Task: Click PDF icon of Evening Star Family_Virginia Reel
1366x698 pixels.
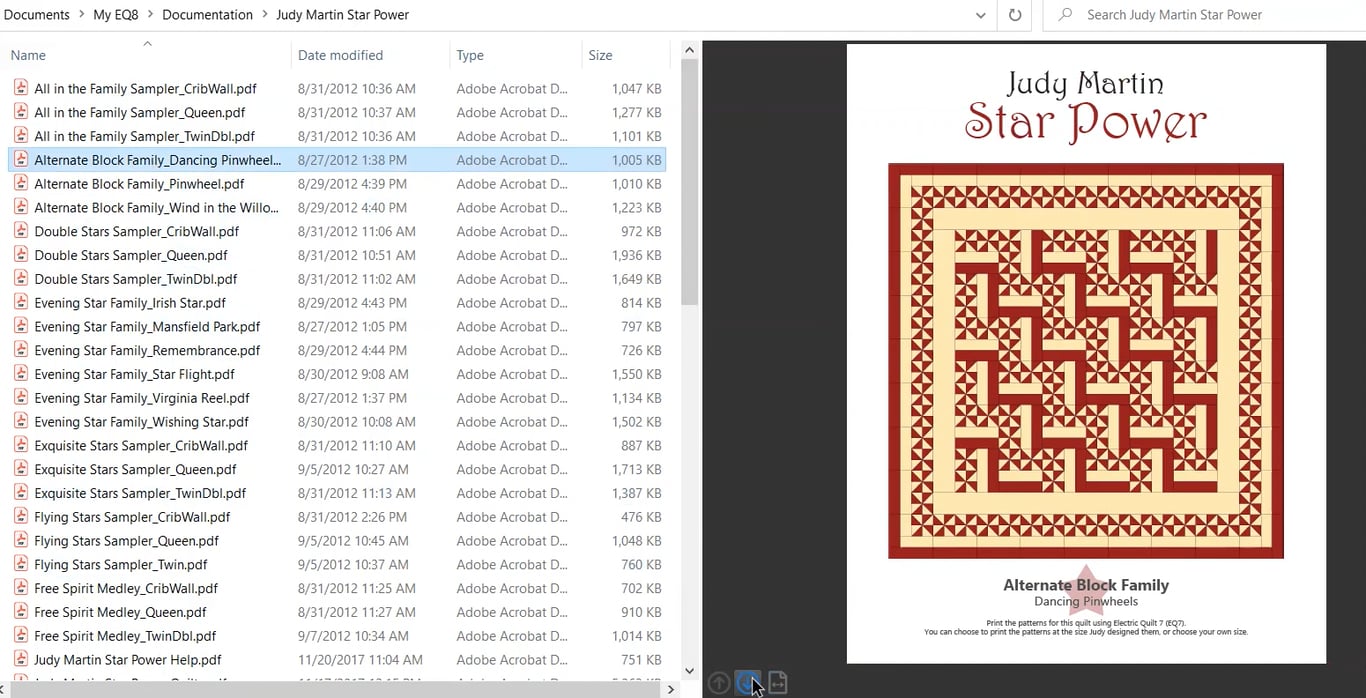Action: click(x=21, y=398)
